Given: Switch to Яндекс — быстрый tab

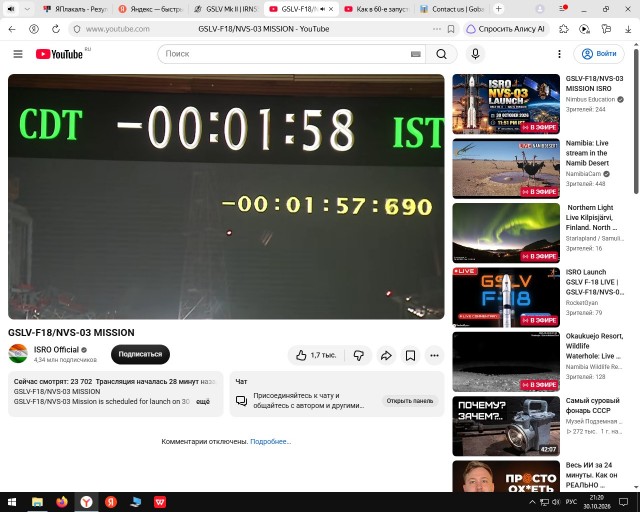Looking at the screenshot, I should tap(150, 9).
